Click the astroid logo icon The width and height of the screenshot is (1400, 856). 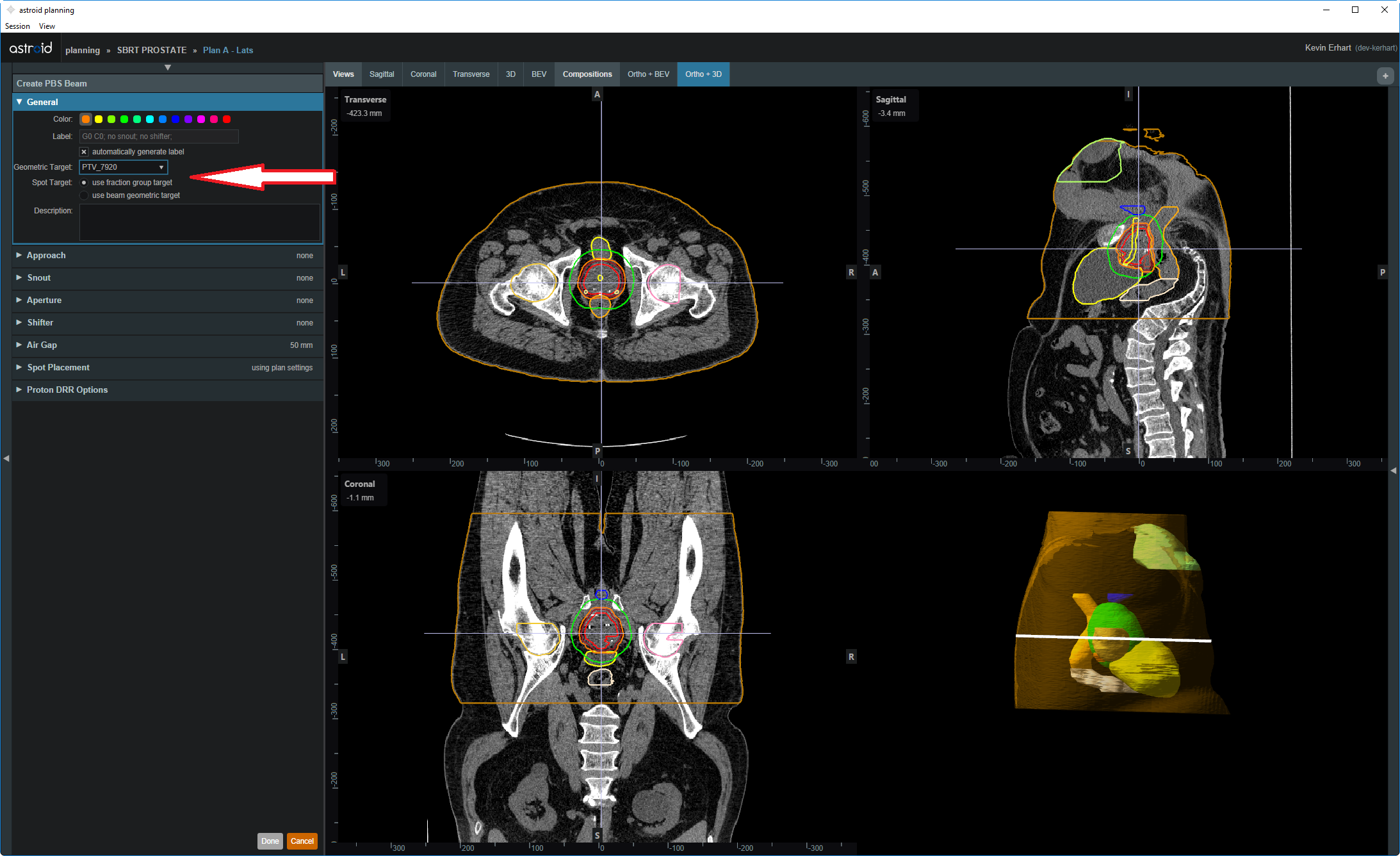point(31,49)
